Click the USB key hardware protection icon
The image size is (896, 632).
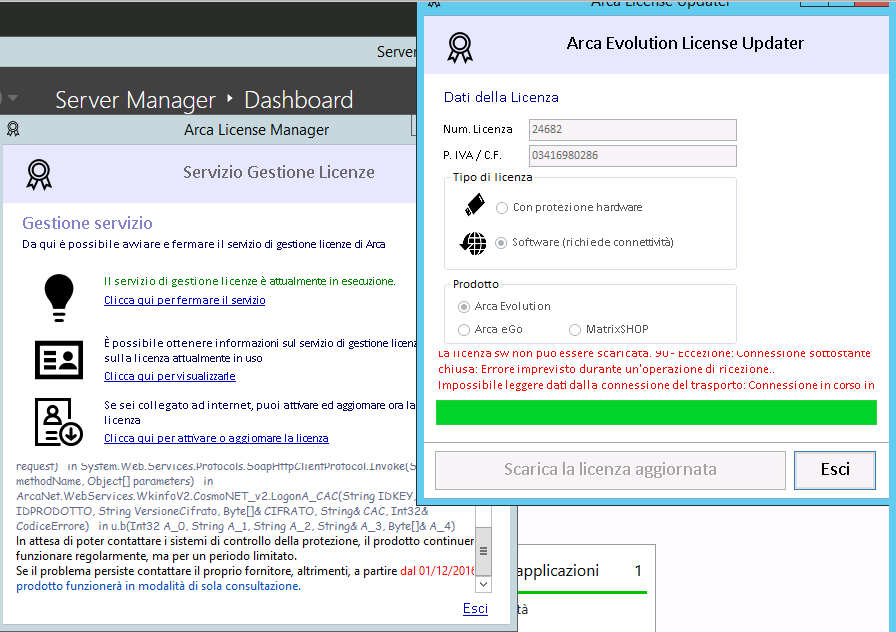[x=474, y=206]
